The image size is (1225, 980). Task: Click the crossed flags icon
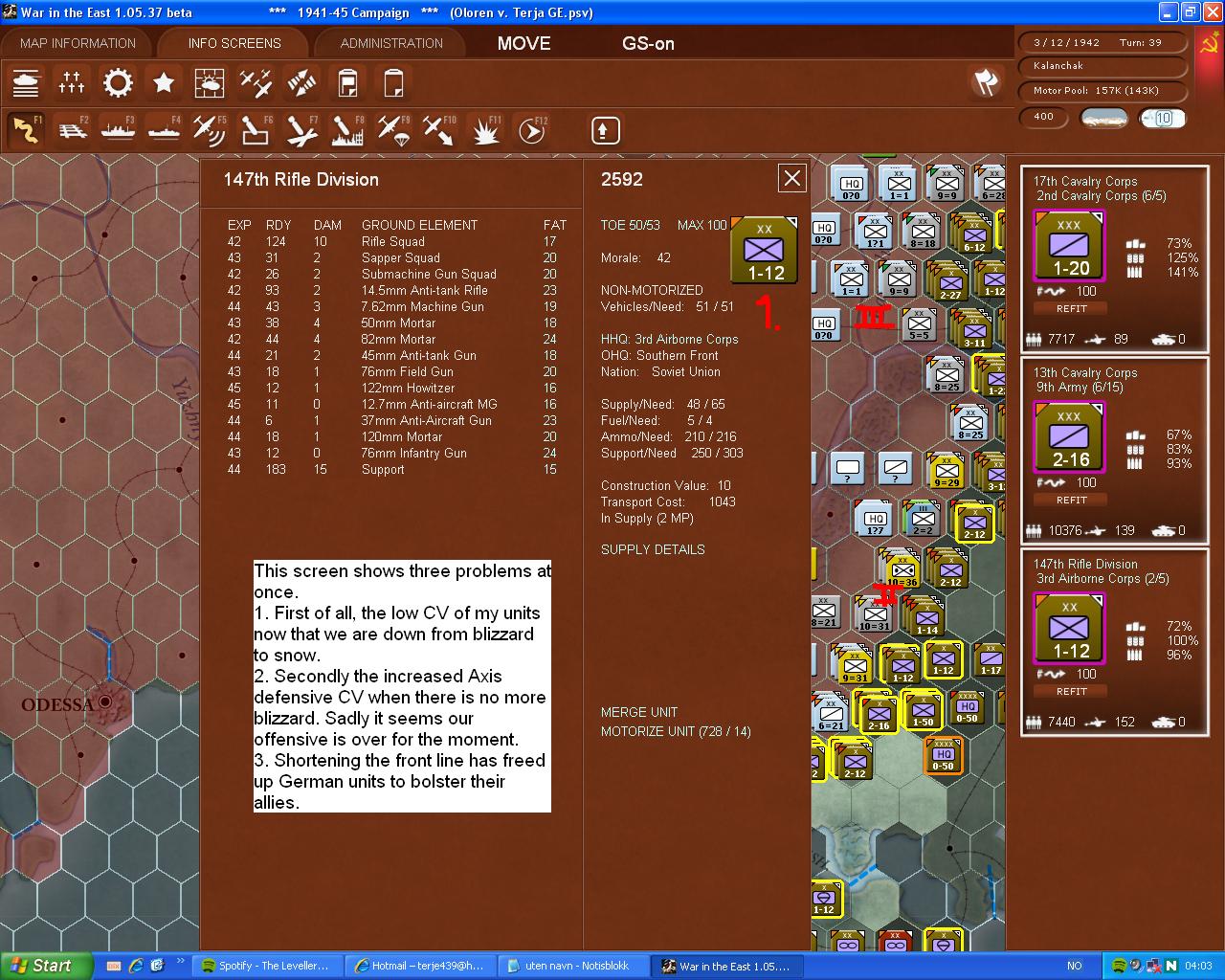click(x=986, y=82)
